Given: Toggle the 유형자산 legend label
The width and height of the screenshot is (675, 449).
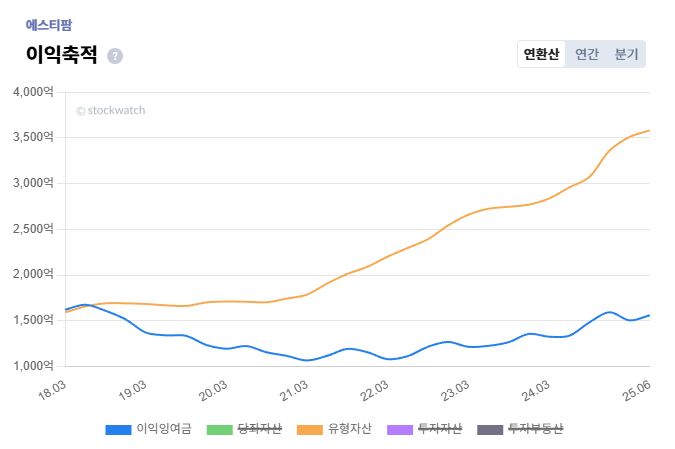Looking at the screenshot, I should 350,429.
